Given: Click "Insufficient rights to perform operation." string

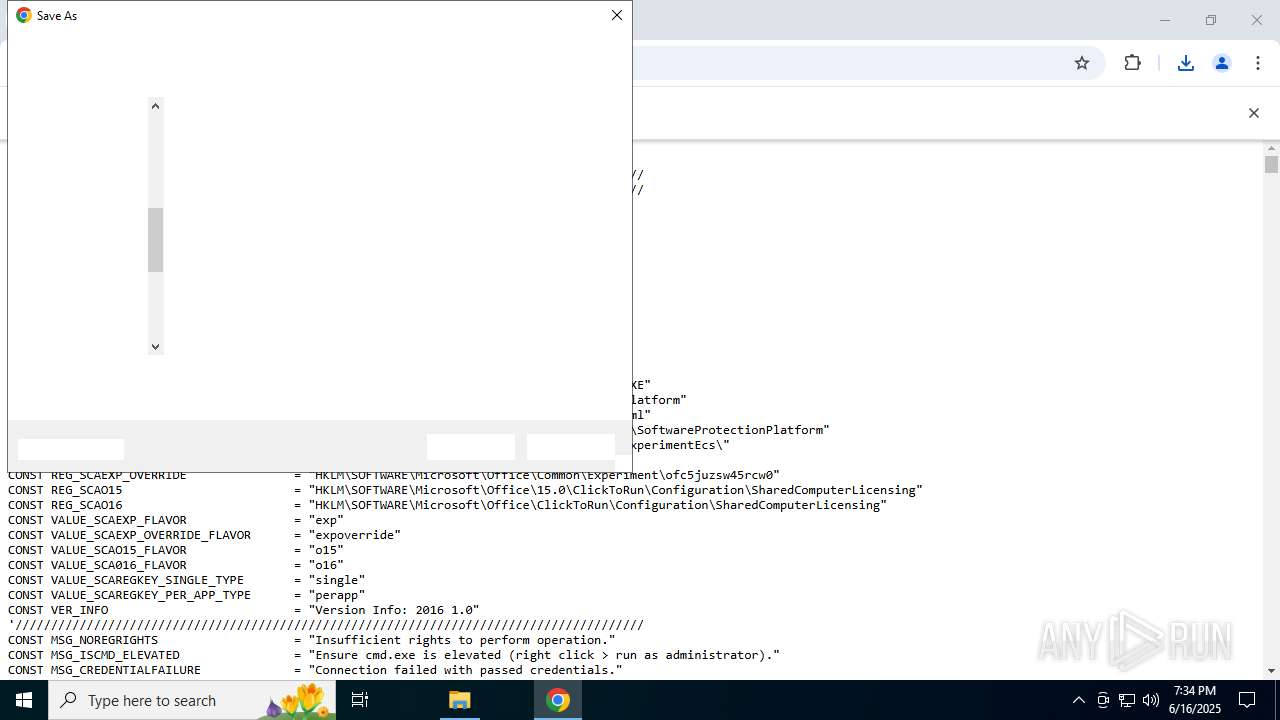Looking at the screenshot, I should click(462, 640).
